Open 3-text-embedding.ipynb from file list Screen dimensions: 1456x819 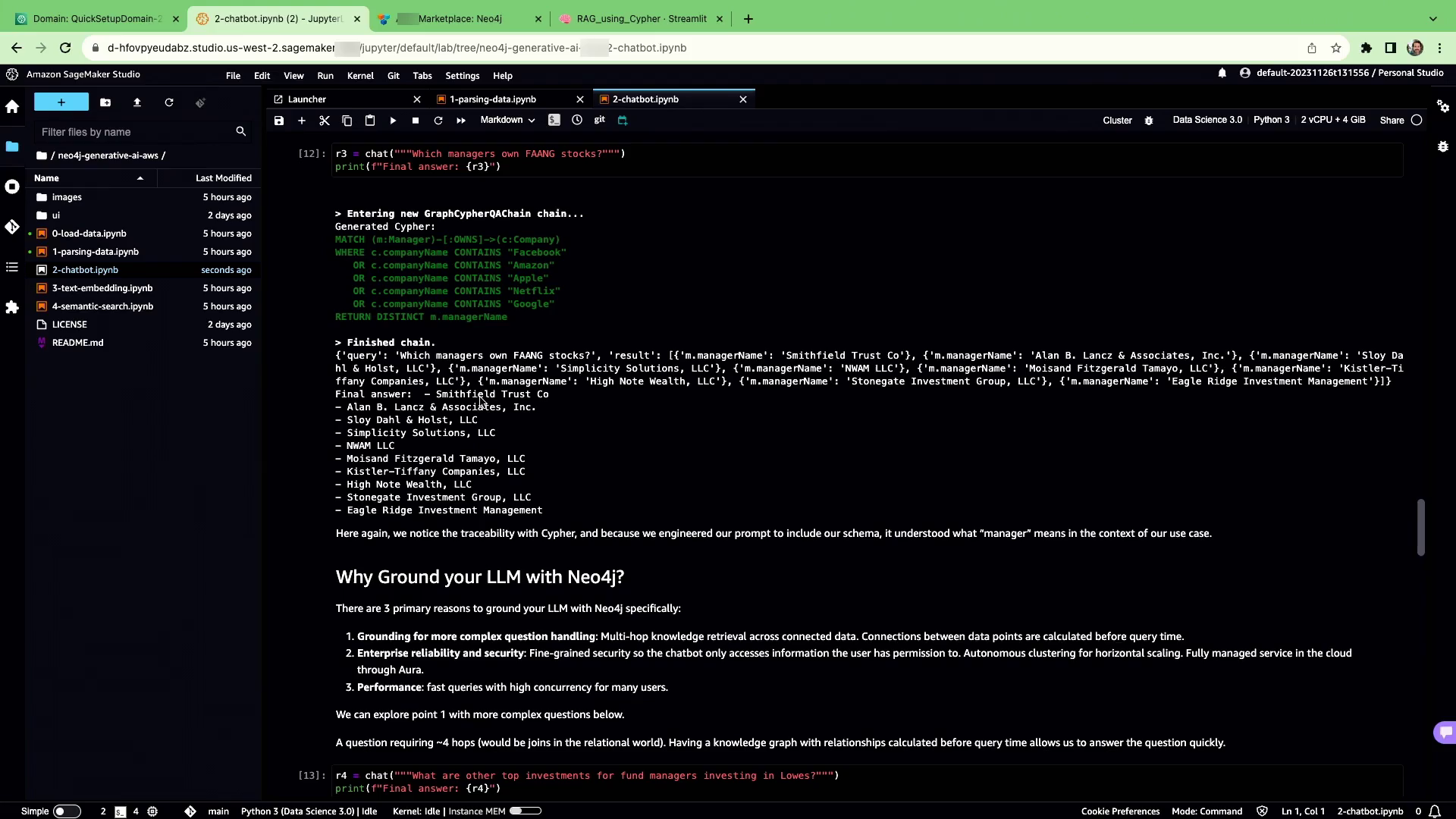point(102,288)
